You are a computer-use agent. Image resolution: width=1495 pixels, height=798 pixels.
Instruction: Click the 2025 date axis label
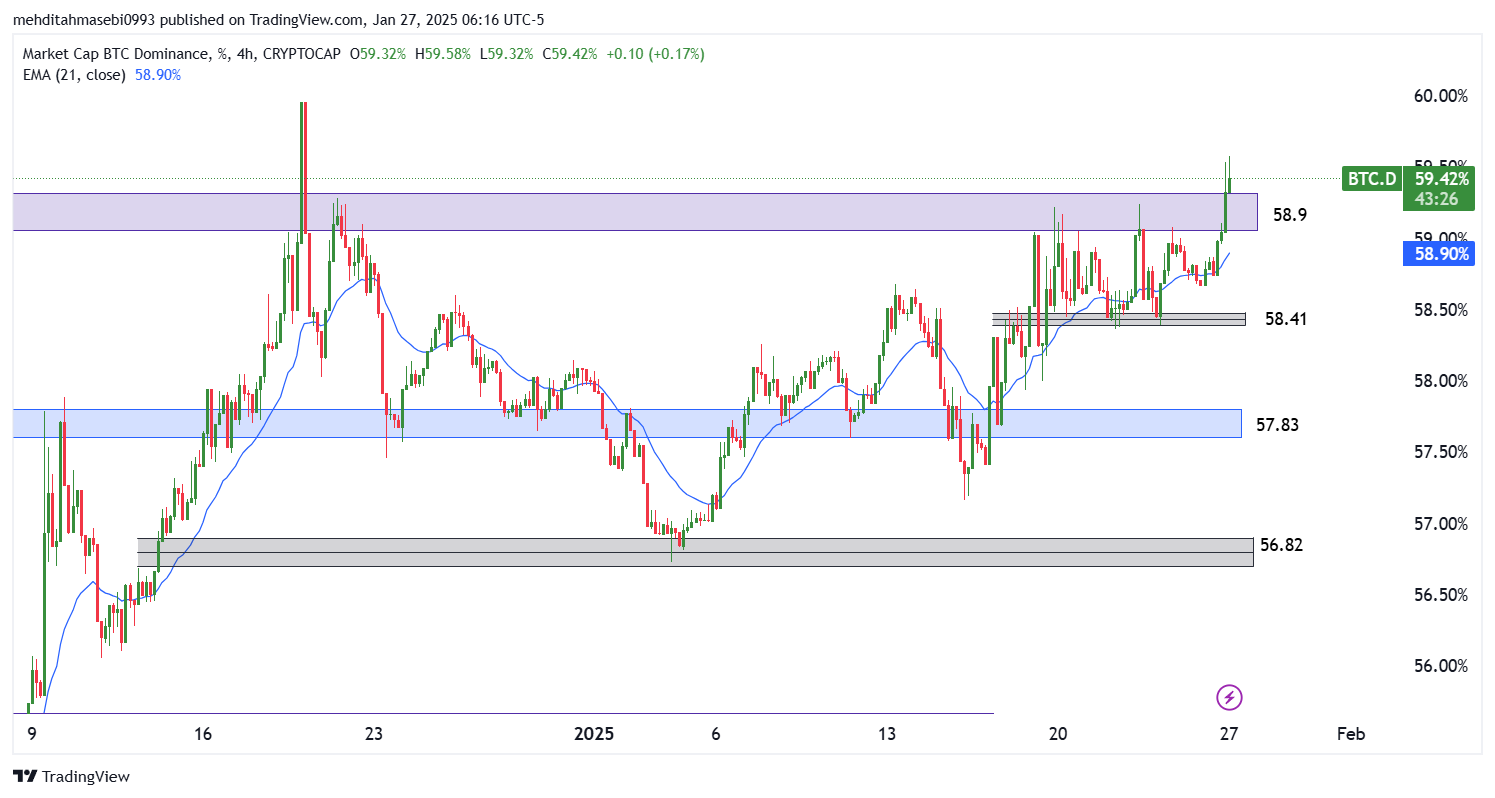pyautogui.click(x=594, y=734)
